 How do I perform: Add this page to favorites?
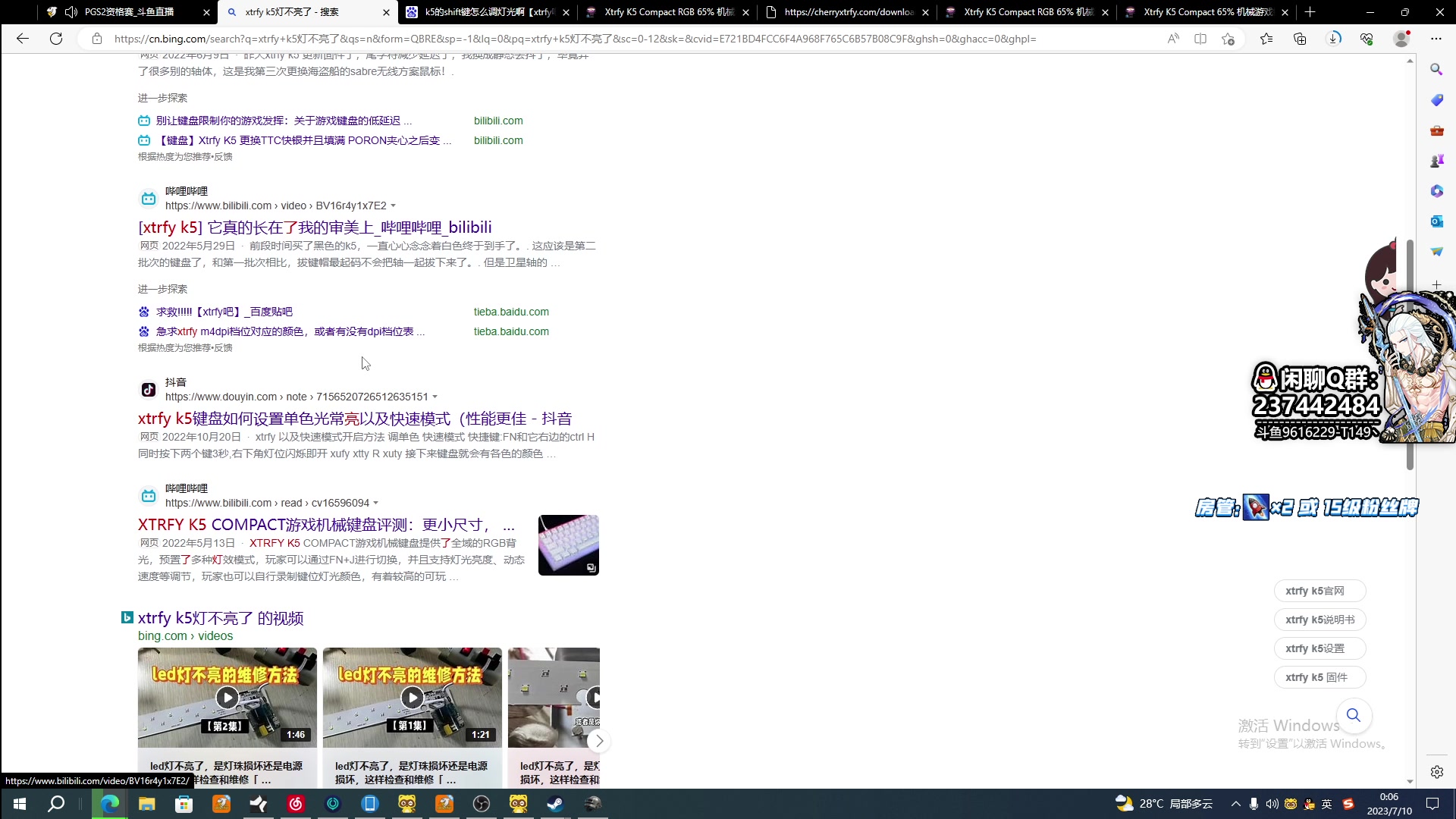pyautogui.click(x=1228, y=39)
